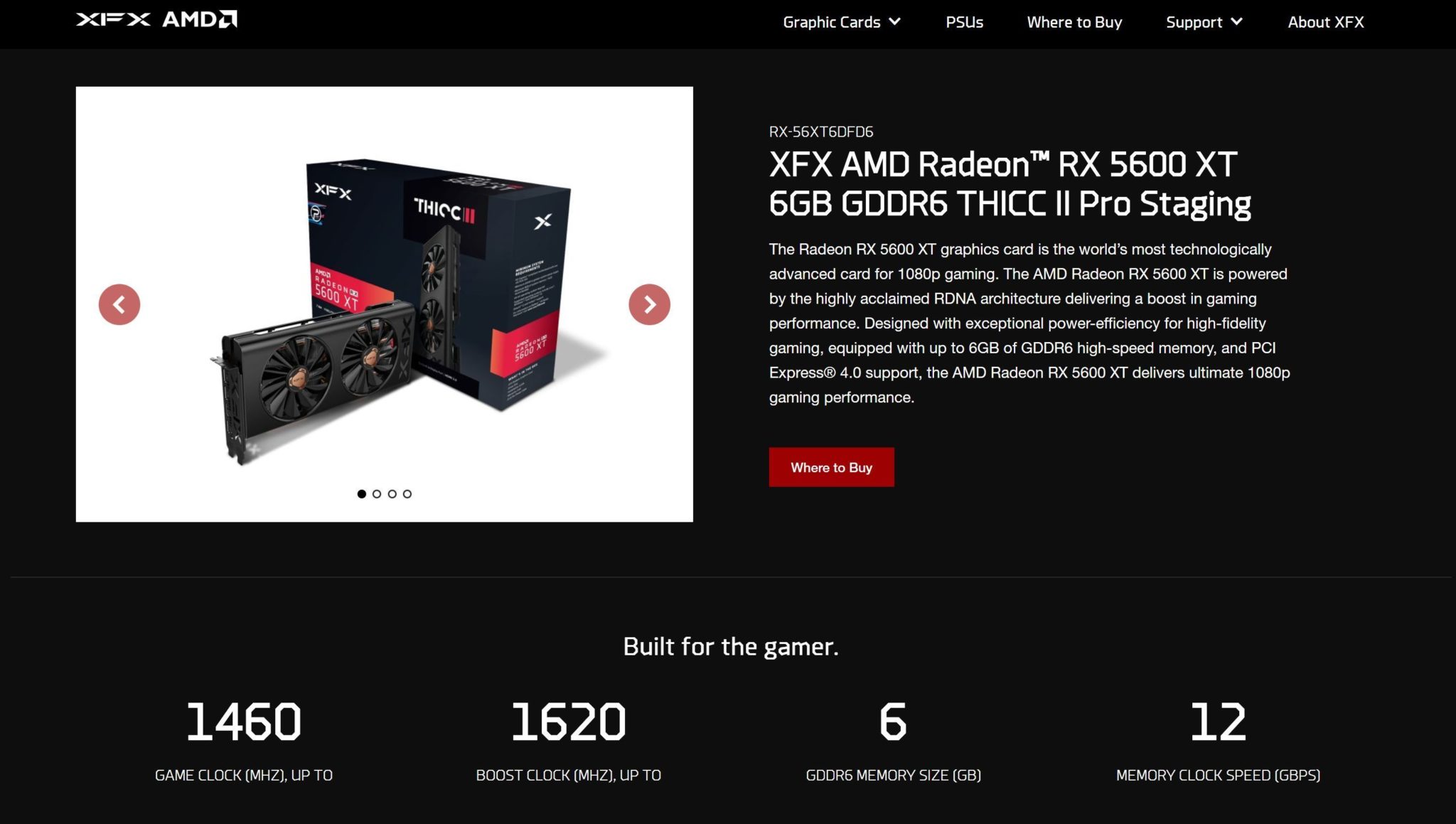Select the fourth carousel dot
The image size is (1456, 824).
407,494
